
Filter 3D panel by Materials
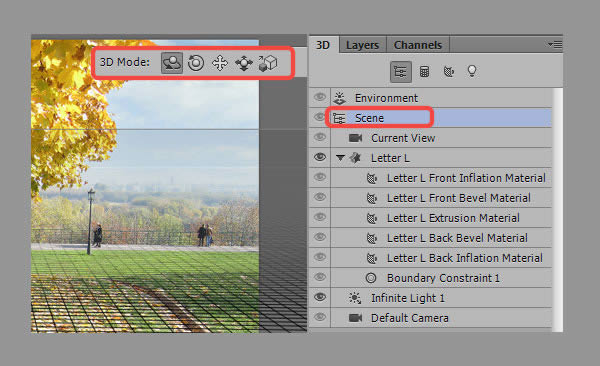point(448,71)
